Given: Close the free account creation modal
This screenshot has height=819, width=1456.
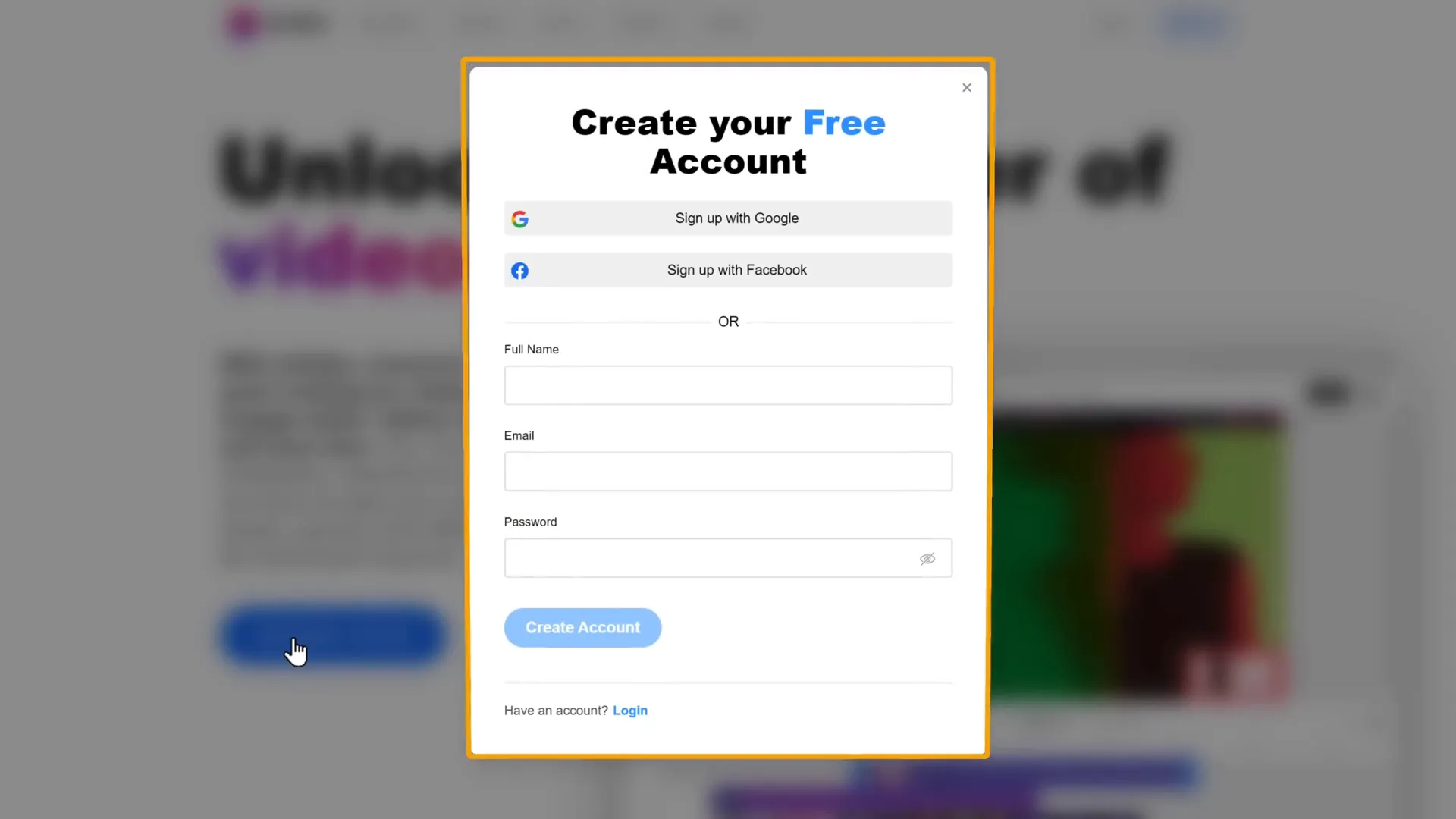Looking at the screenshot, I should [967, 88].
